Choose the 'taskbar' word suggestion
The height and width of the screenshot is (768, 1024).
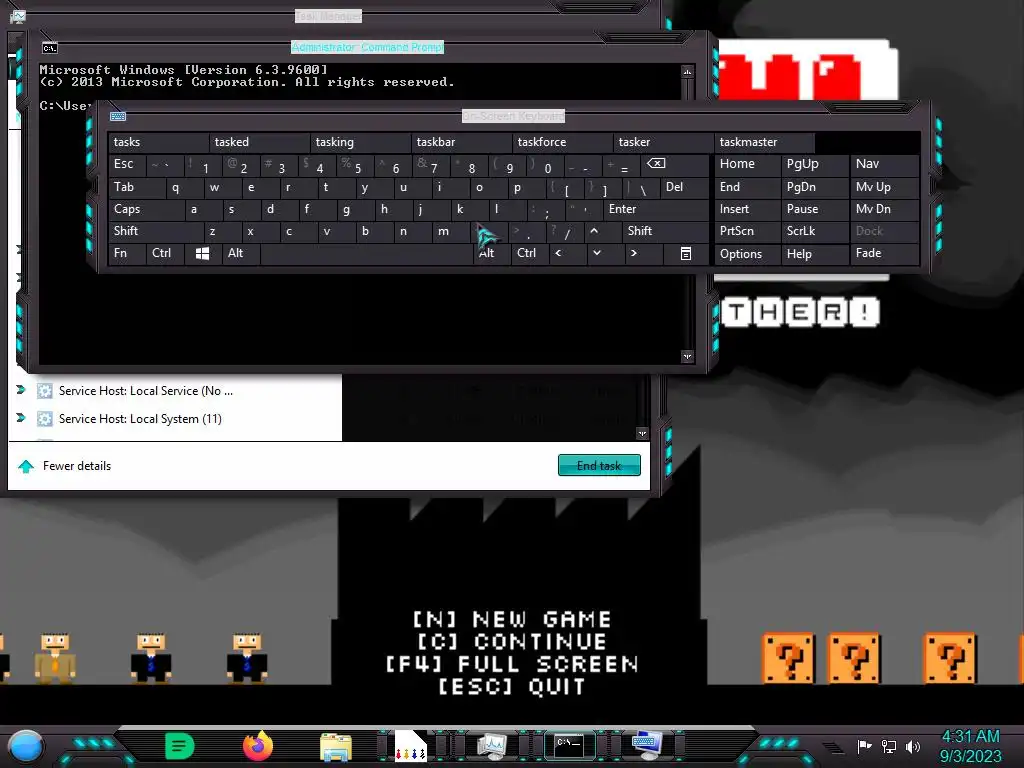tap(462, 142)
